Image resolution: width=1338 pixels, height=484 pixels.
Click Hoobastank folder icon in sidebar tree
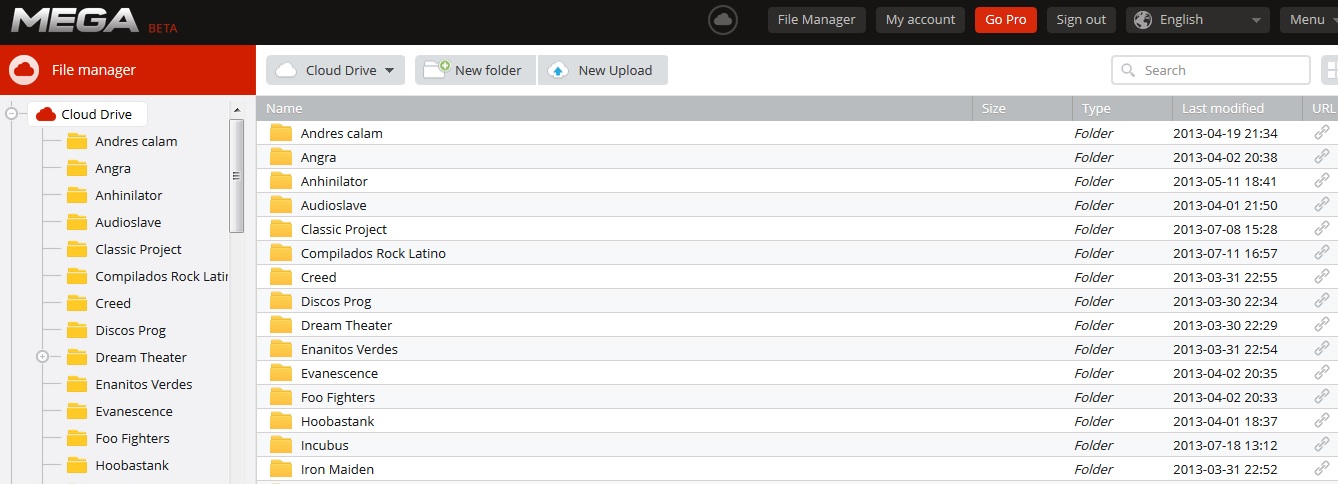click(77, 465)
